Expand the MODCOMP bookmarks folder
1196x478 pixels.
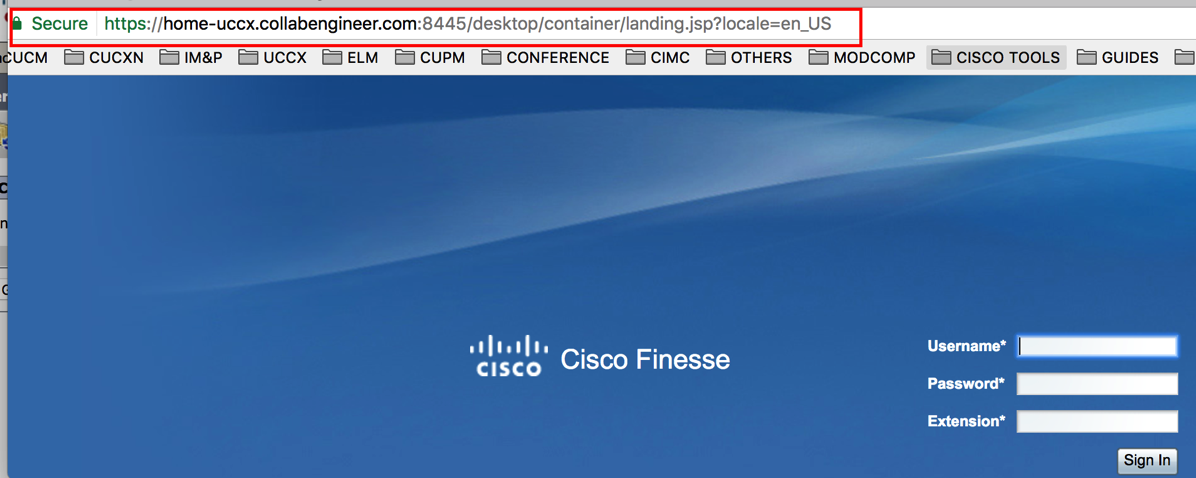coord(862,57)
